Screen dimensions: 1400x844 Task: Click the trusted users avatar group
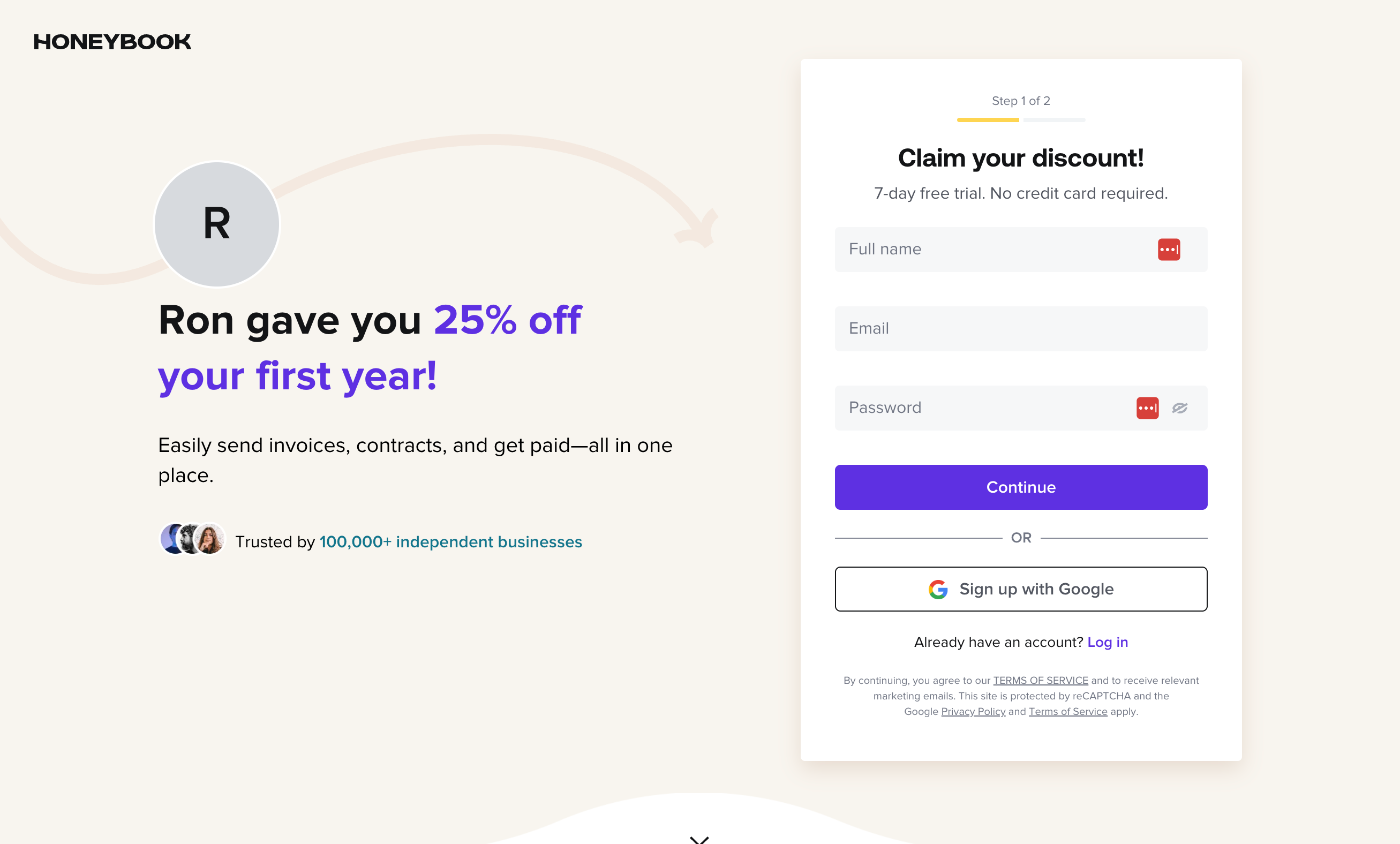point(192,538)
